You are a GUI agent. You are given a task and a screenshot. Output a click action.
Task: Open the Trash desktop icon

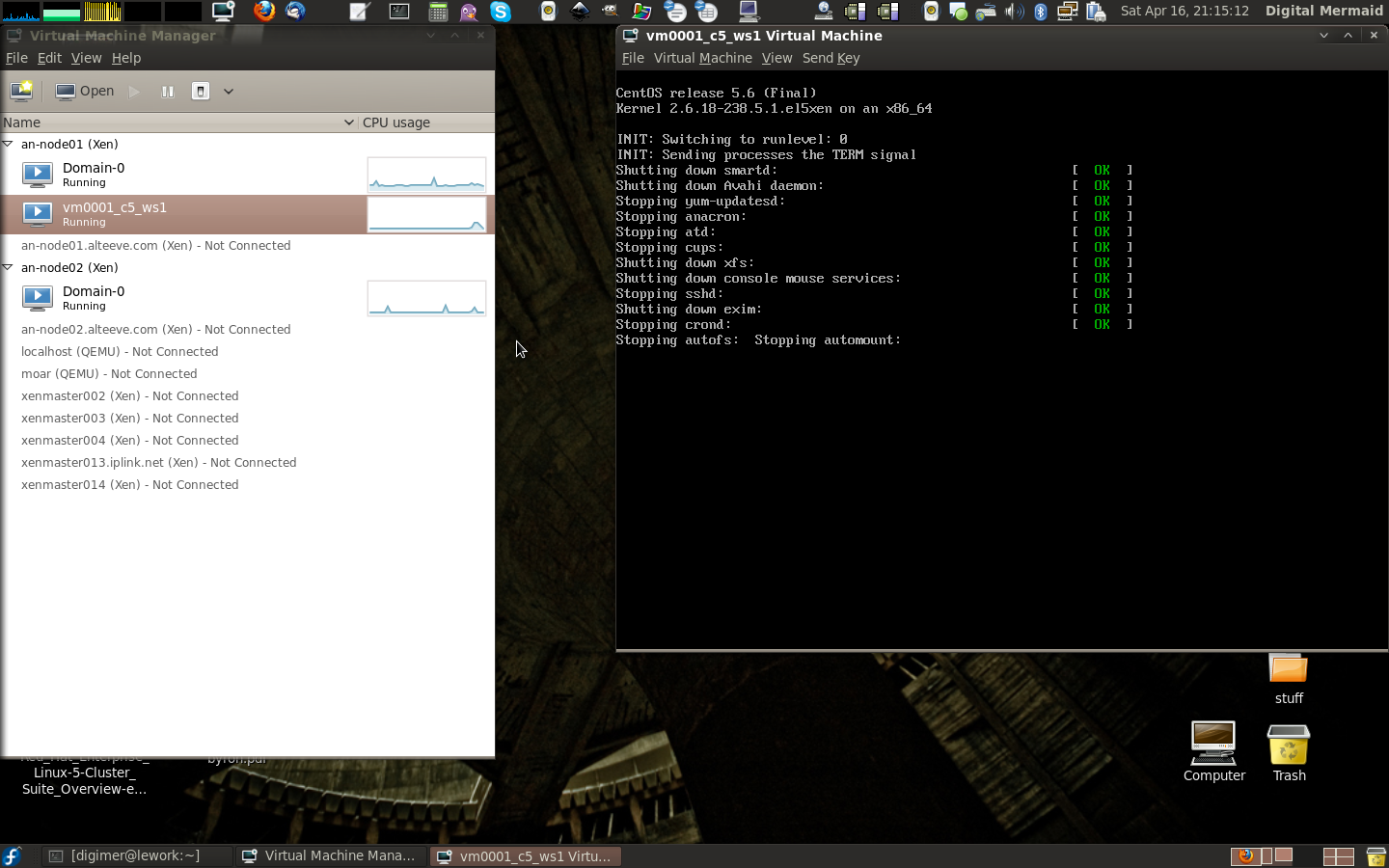tap(1289, 752)
